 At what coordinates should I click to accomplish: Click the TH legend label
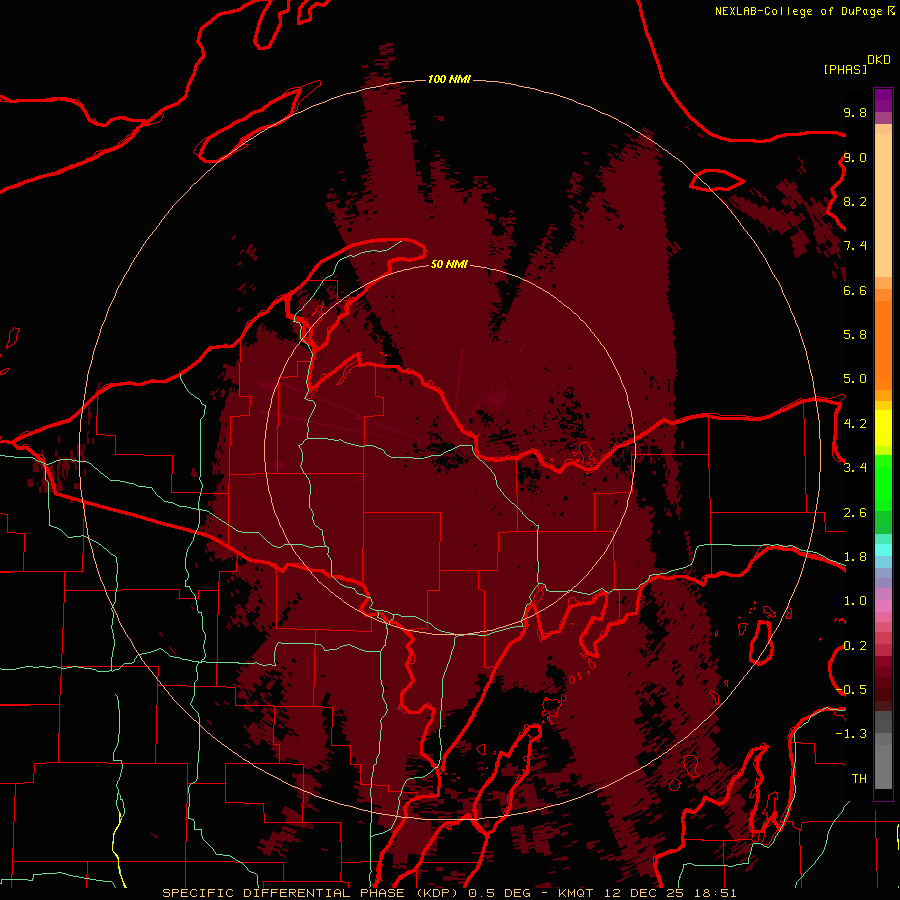[x=859, y=779]
